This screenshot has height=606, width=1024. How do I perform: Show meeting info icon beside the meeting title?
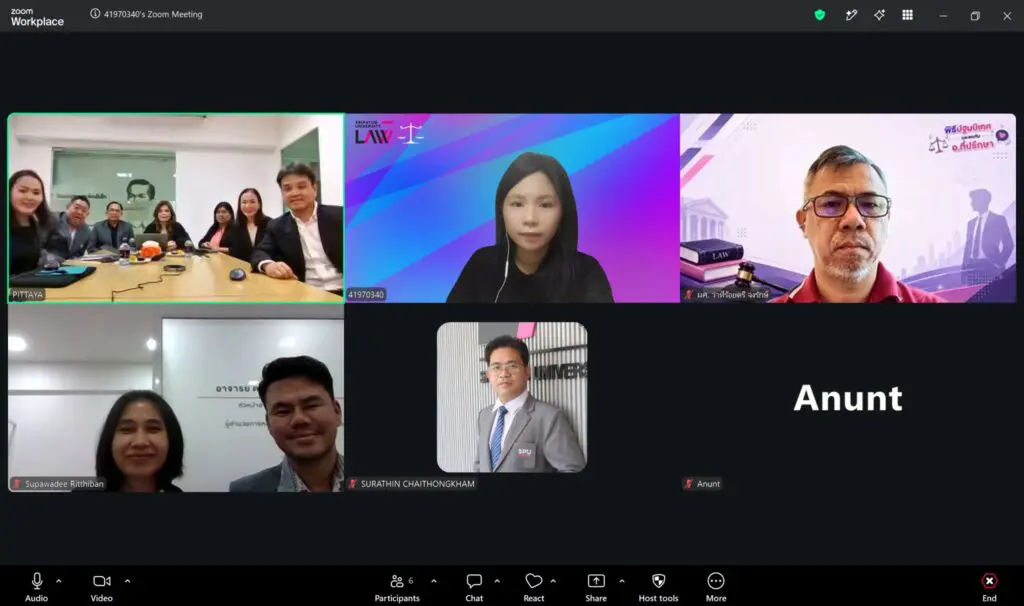pos(95,14)
